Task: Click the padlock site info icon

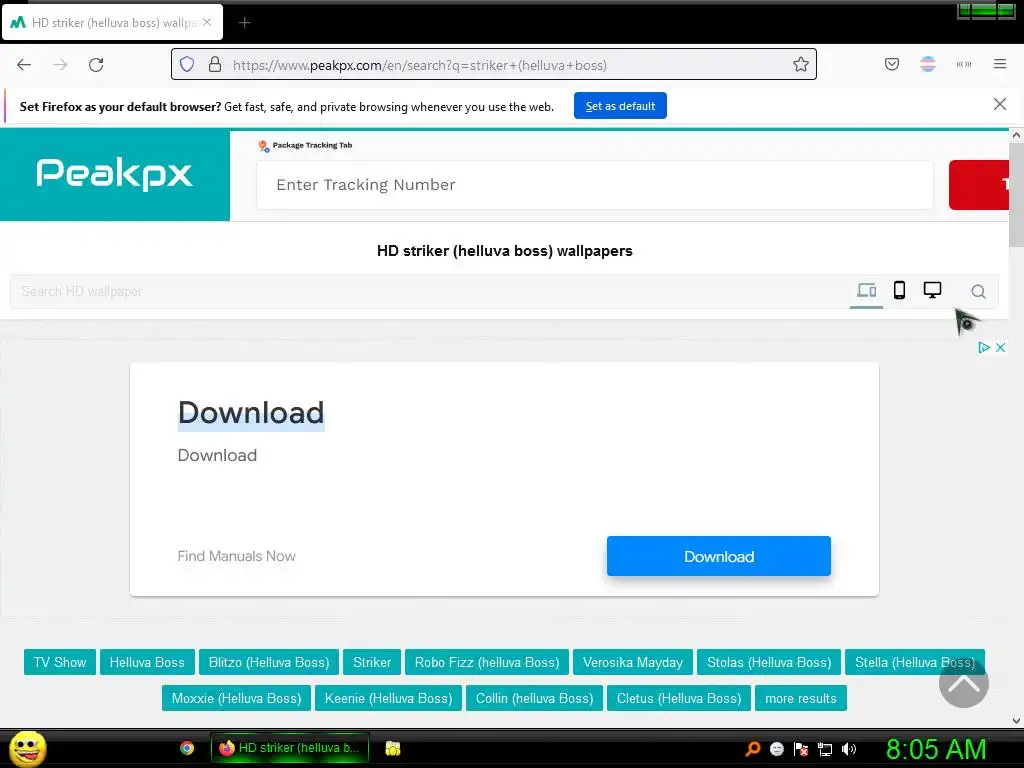Action: (x=215, y=65)
